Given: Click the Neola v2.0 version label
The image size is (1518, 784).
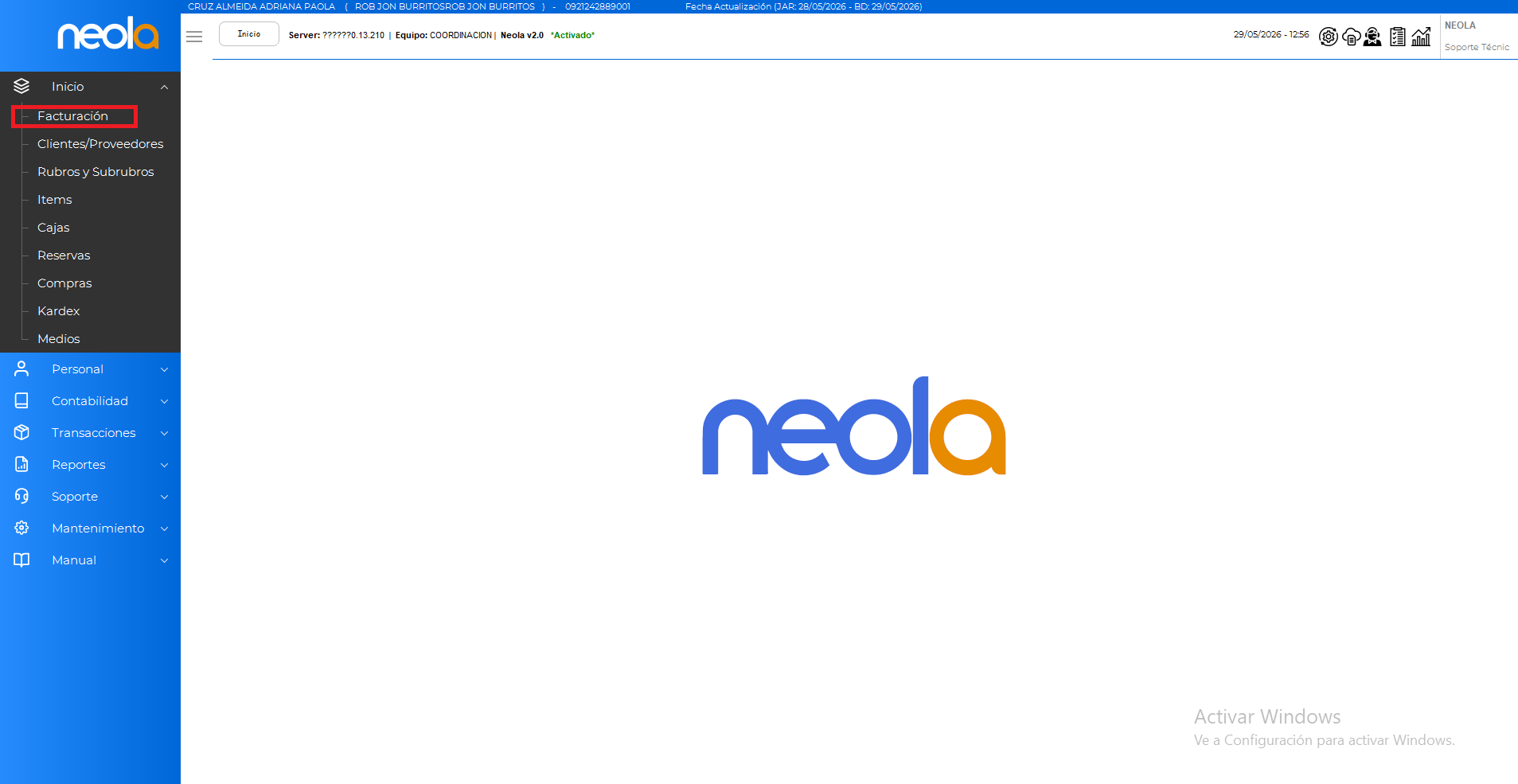Looking at the screenshot, I should pyautogui.click(x=522, y=35).
